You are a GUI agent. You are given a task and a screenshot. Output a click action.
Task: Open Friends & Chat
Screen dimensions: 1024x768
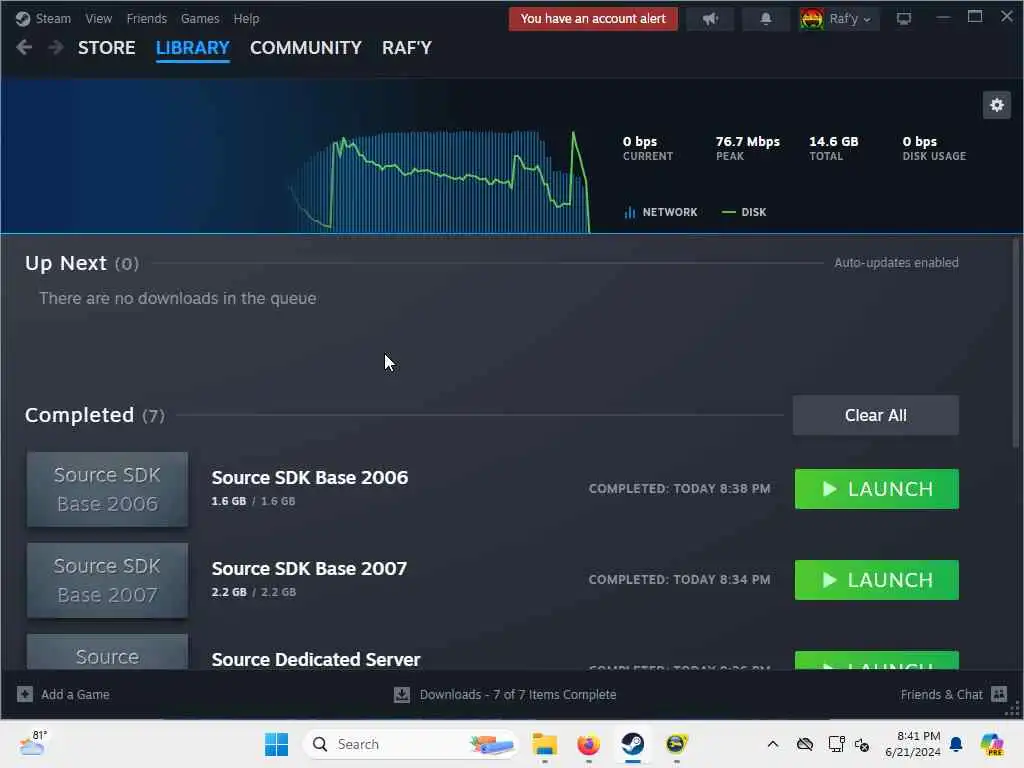tap(941, 695)
